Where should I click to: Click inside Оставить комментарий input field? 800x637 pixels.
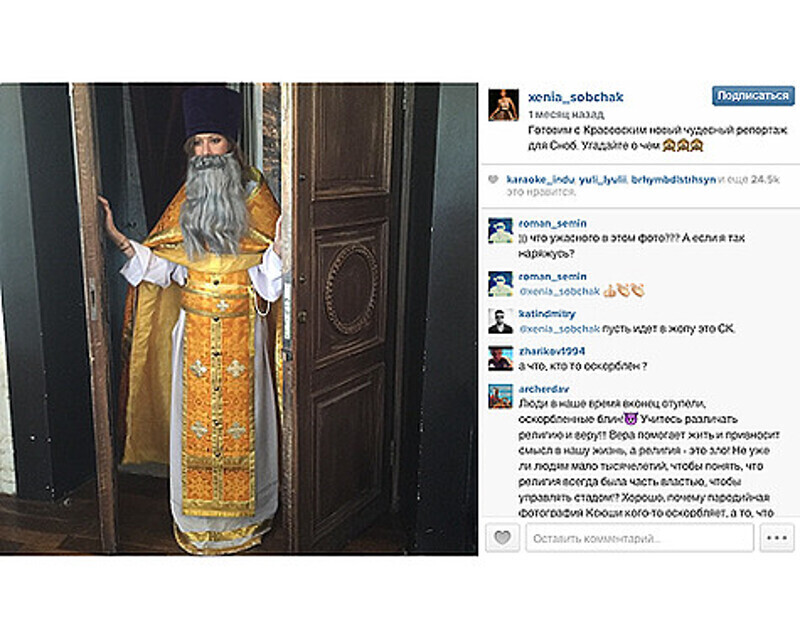(639, 538)
